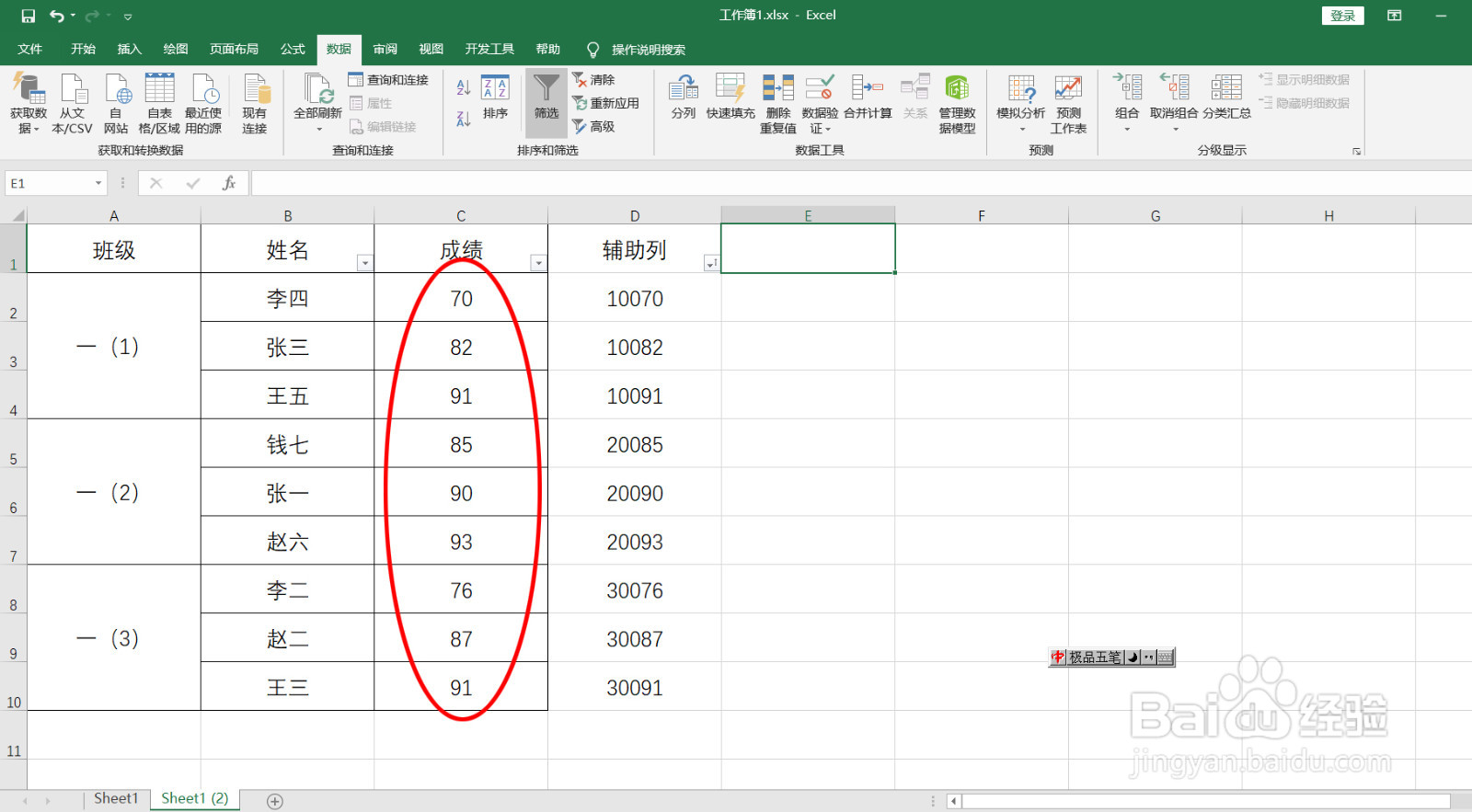This screenshot has height=812, width=1472.
Task: Create a Forecast Sheet (预测工作表)
Action: coord(1068,104)
